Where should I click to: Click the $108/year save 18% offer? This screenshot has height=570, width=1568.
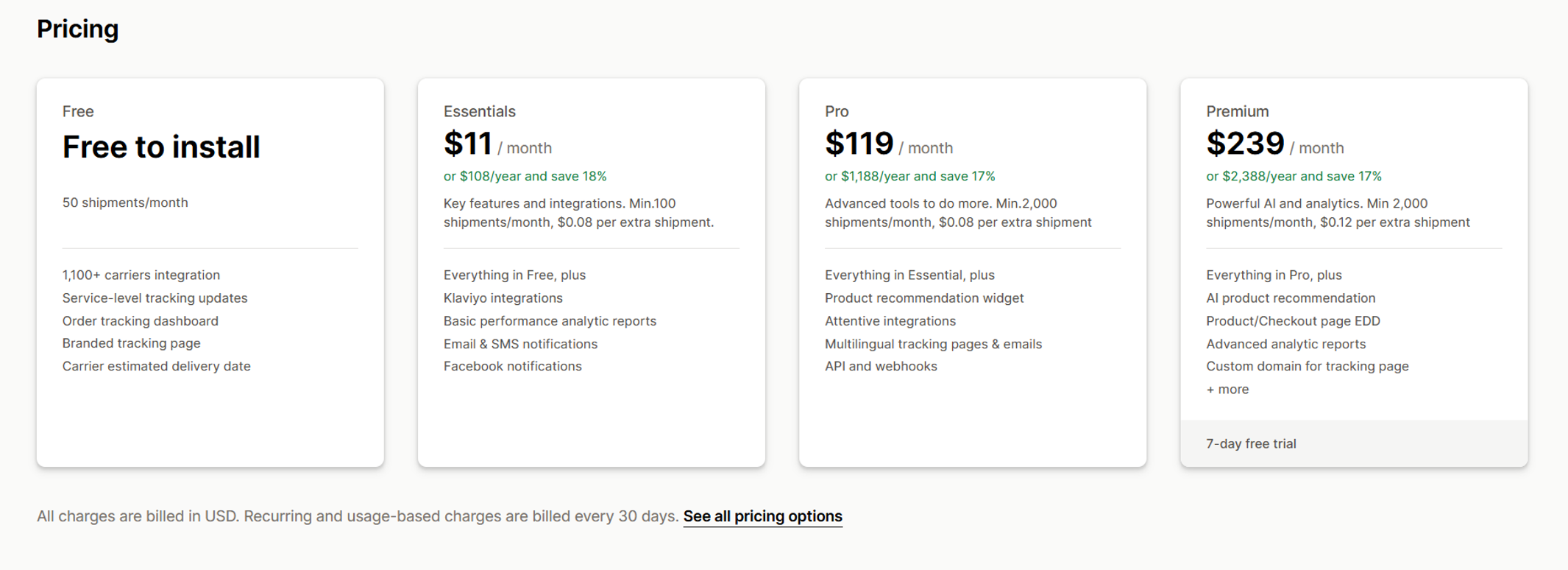[x=525, y=176]
